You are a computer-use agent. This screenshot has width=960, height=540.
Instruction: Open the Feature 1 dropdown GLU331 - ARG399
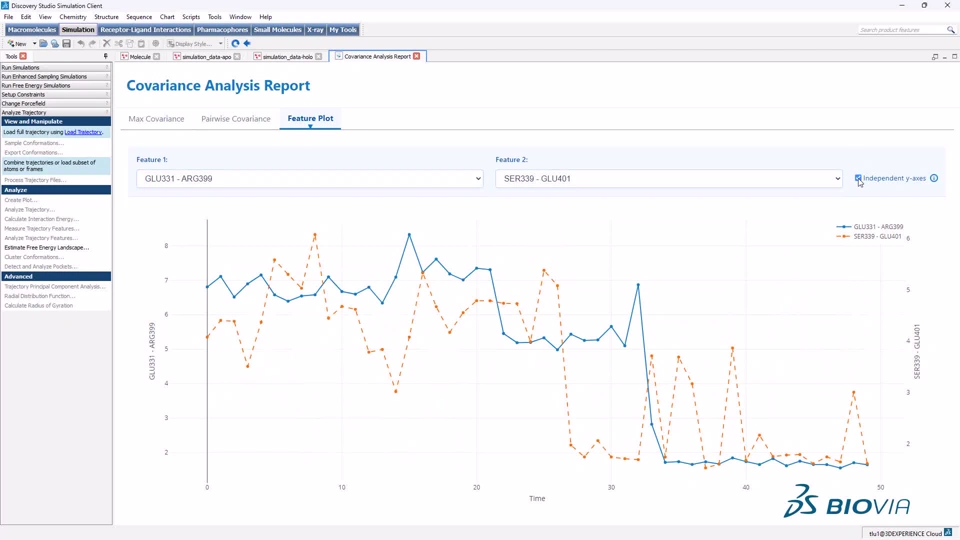(x=310, y=179)
